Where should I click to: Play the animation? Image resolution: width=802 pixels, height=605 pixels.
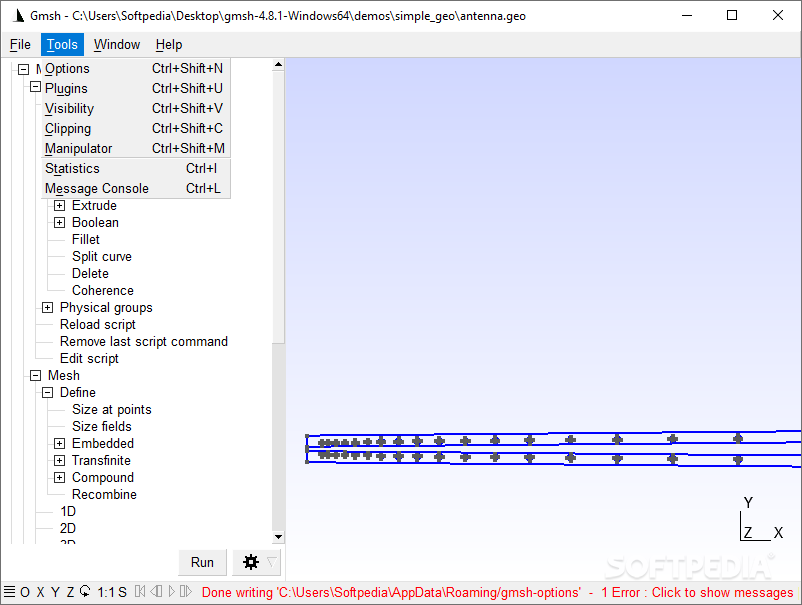[x=171, y=592]
